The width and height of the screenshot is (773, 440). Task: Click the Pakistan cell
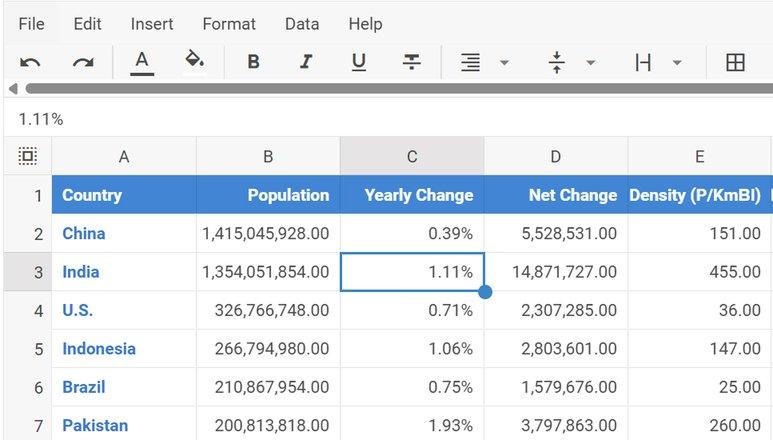click(124, 424)
